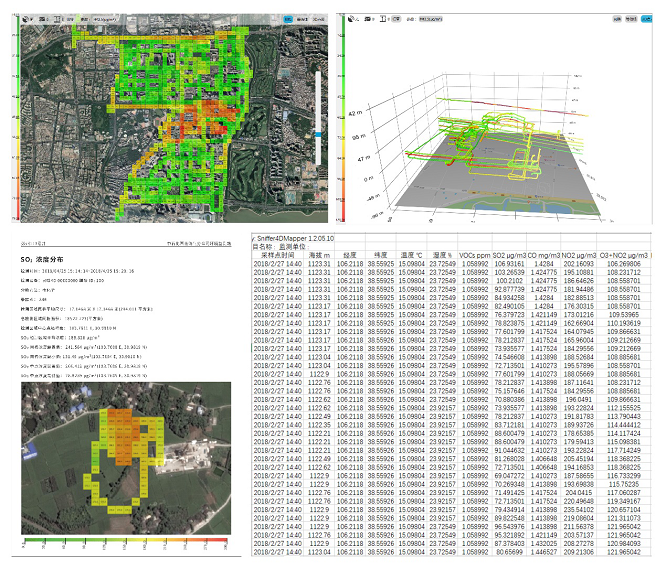Image resolution: width=666 pixels, height=569 pixels.
Task: Expand the palette dropdown arrow in map toolbar
Action: click(x=31, y=20)
